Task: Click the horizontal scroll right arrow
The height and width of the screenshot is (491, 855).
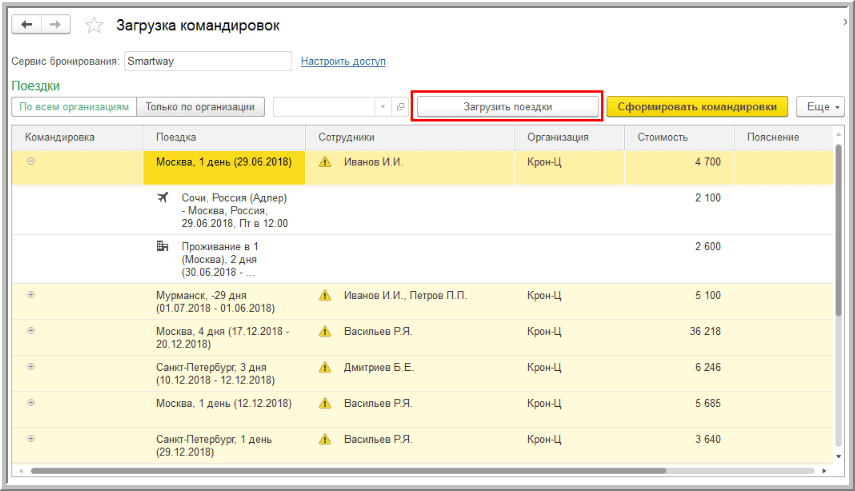Action: coord(824,471)
